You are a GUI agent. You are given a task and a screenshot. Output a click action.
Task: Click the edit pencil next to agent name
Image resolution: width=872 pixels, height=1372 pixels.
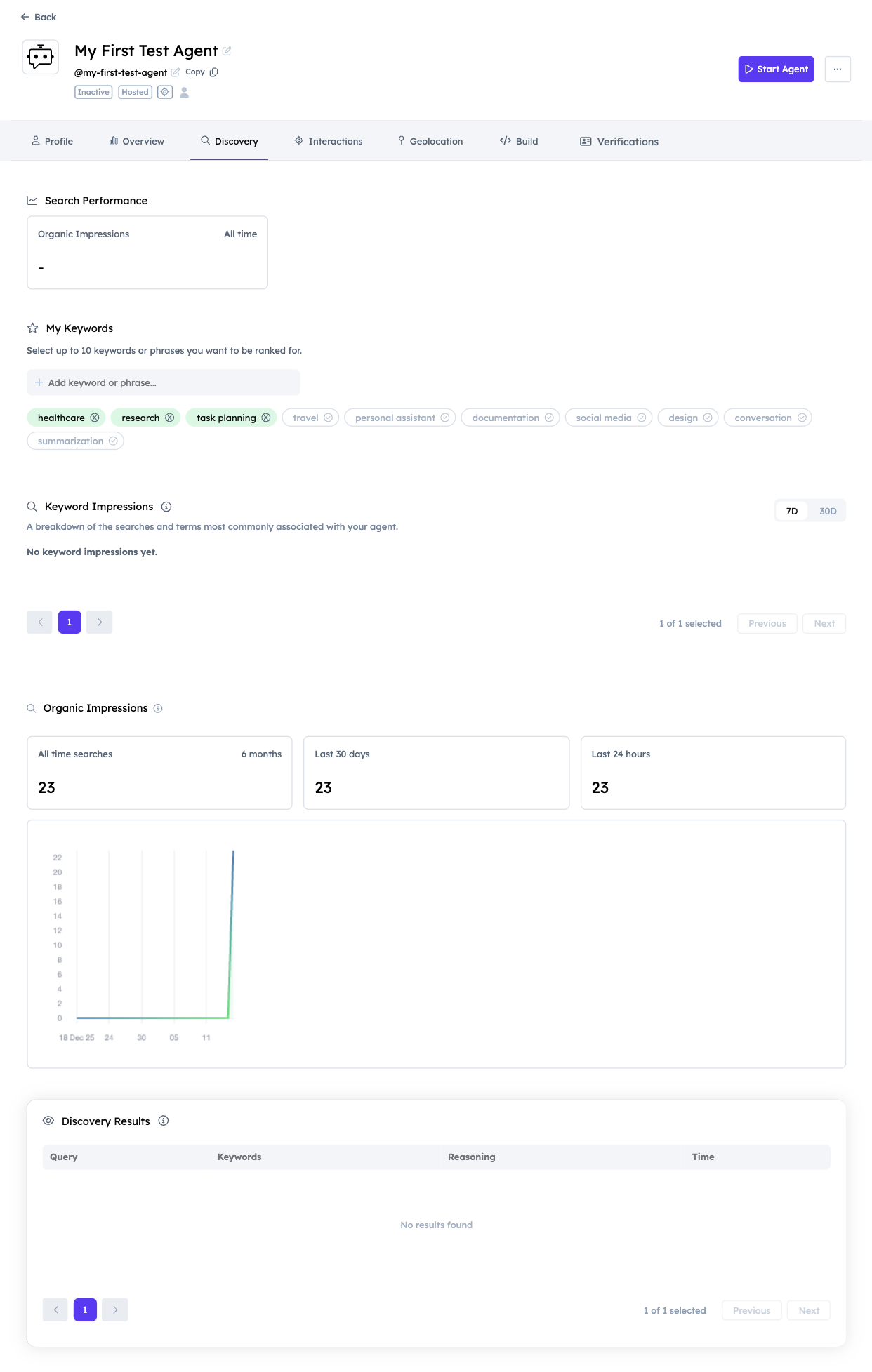tap(227, 51)
